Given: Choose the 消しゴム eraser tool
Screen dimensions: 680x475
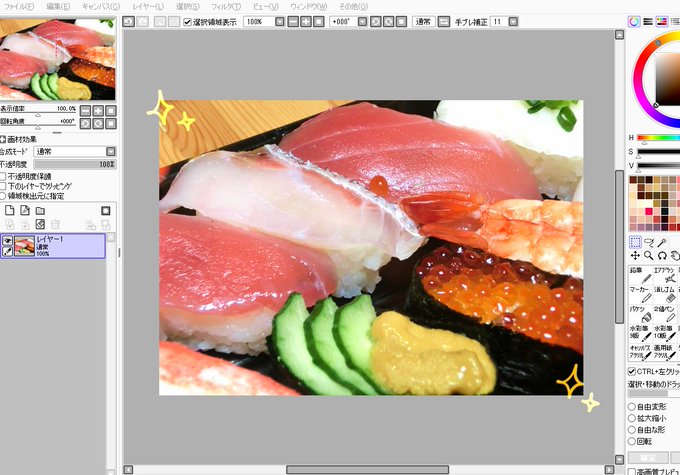Looking at the screenshot, I should pos(665,295).
